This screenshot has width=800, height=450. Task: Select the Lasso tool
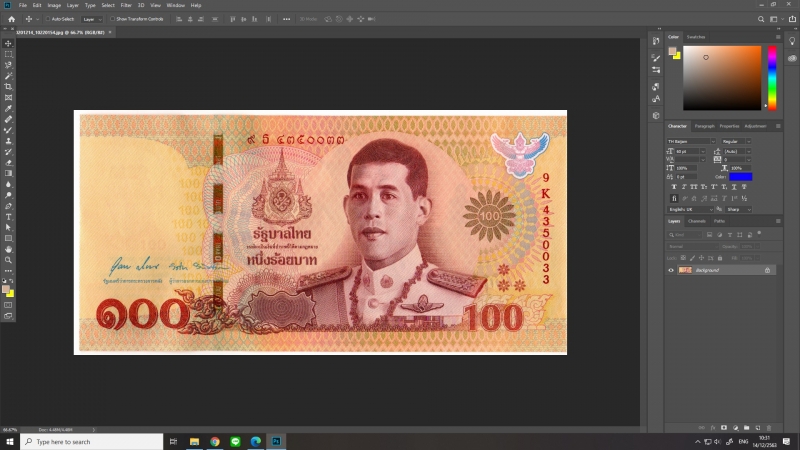(x=8, y=65)
